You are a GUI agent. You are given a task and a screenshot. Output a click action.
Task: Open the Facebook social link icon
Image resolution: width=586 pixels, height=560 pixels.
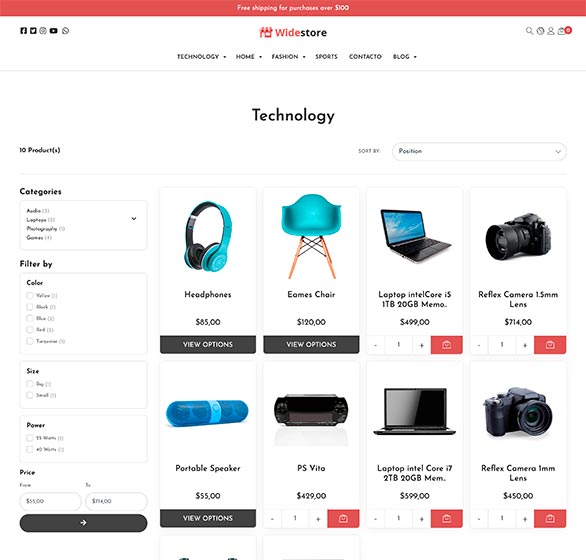tap(24, 31)
